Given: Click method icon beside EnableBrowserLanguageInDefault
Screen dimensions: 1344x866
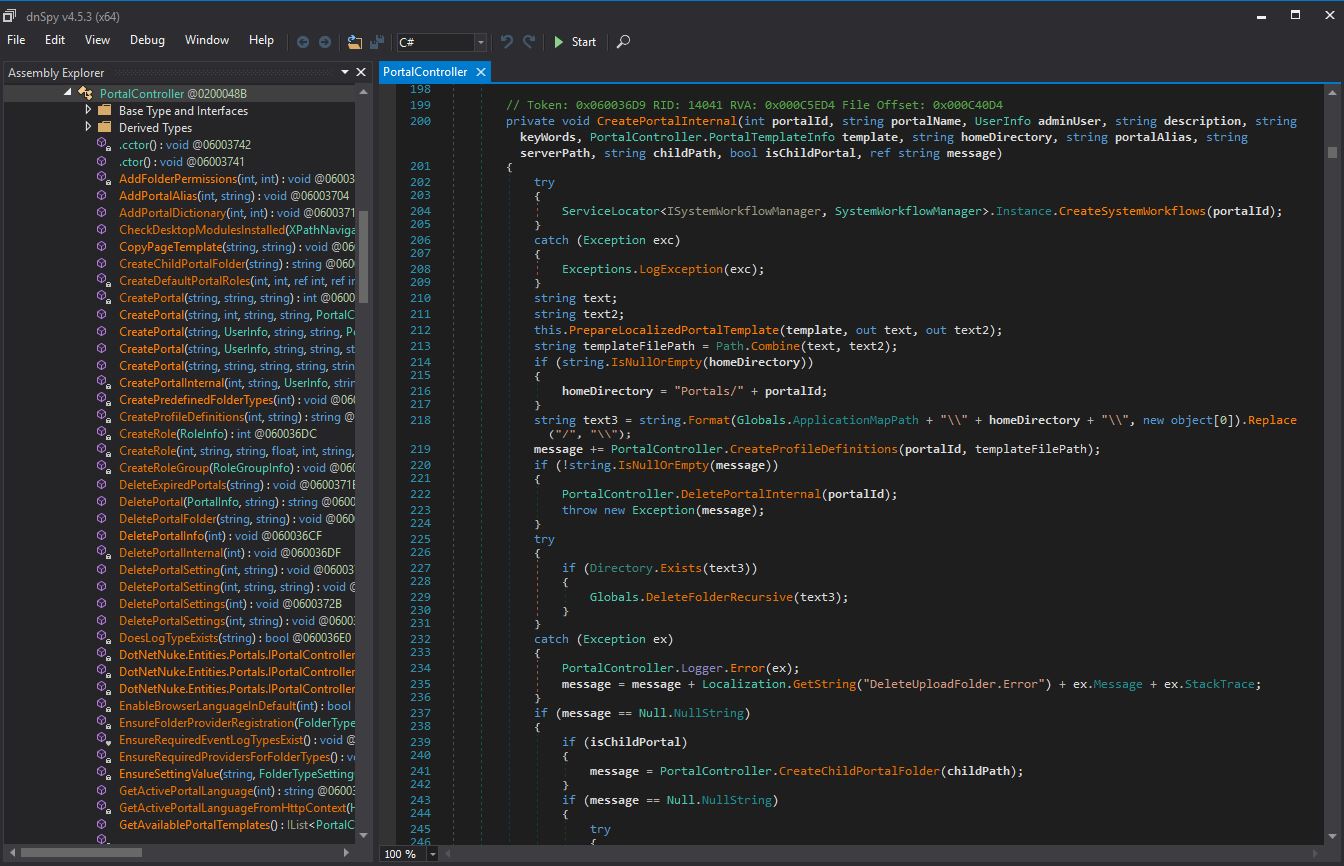Looking at the screenshot, I should pos(103,705).
